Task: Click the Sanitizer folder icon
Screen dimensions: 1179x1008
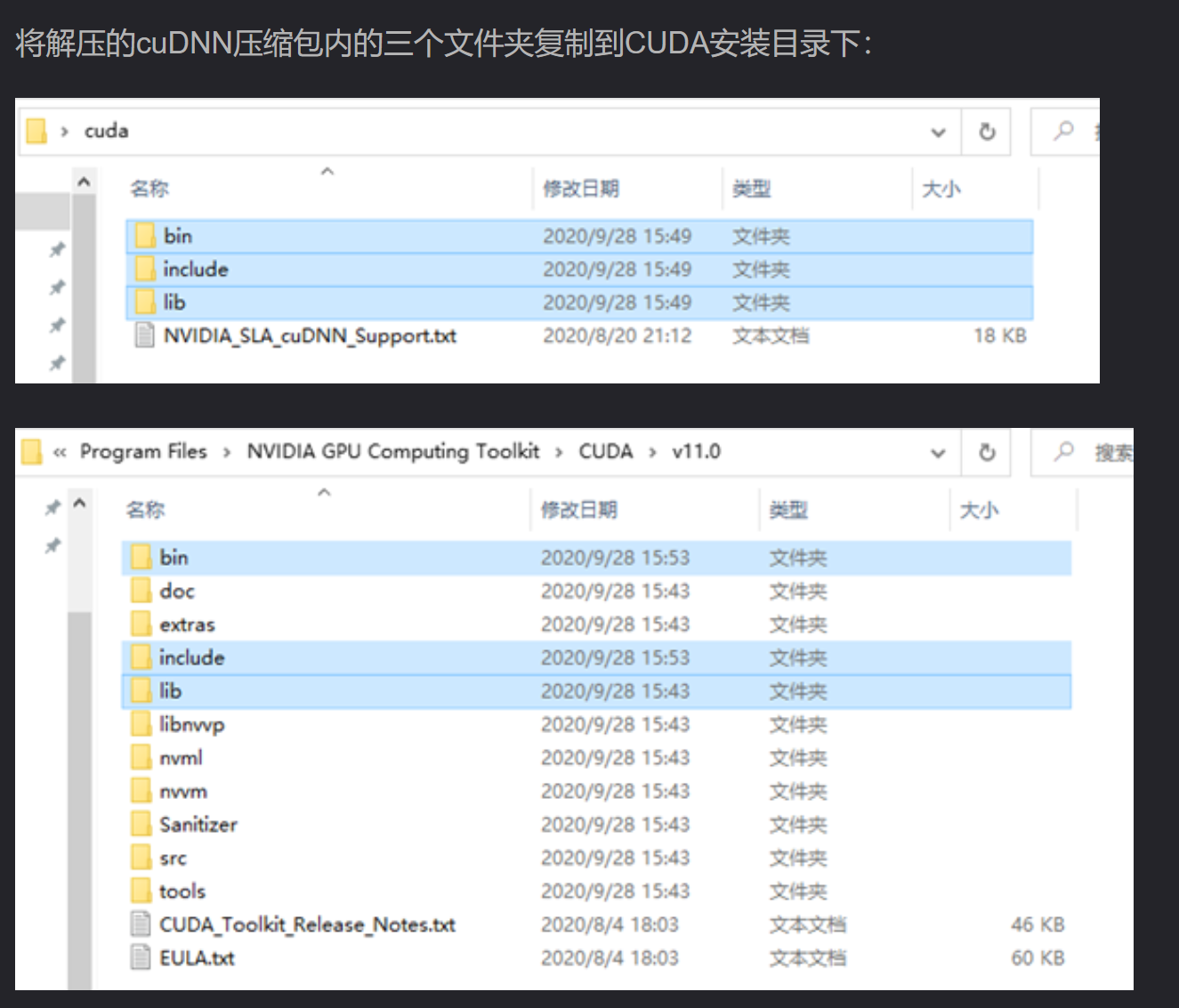Action: tap(141, 824)
